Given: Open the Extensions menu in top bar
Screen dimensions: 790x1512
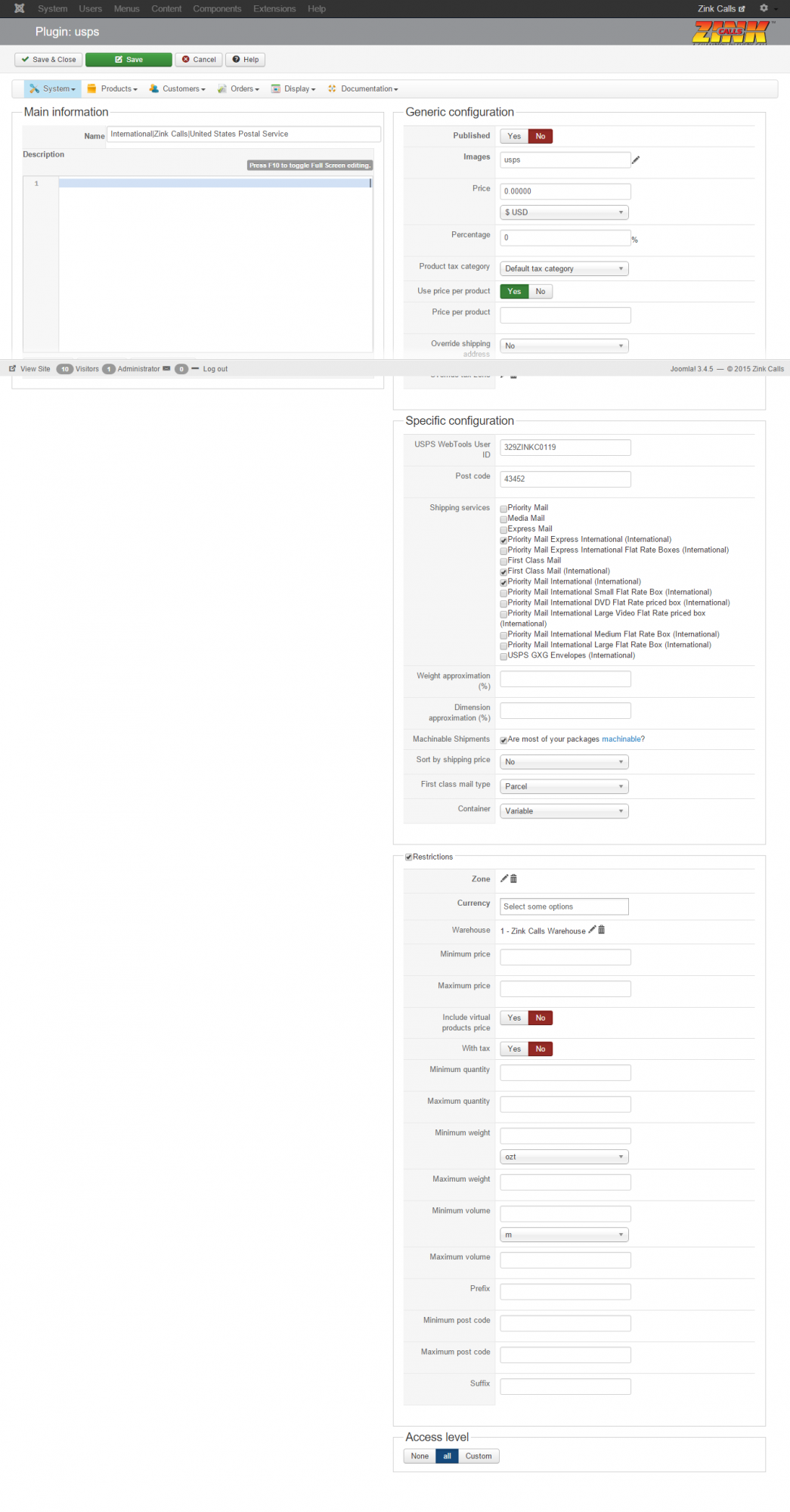Looking at the screenshot, I should [x=274, y=8].
